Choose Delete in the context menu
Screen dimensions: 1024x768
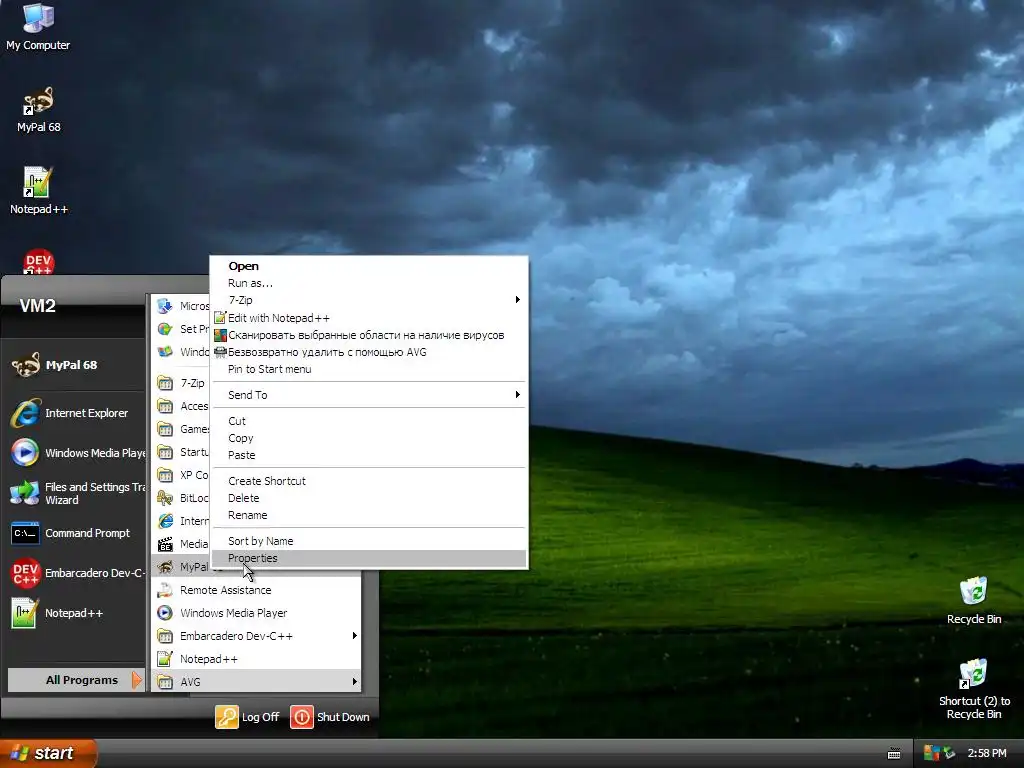(x=369, y=498)
